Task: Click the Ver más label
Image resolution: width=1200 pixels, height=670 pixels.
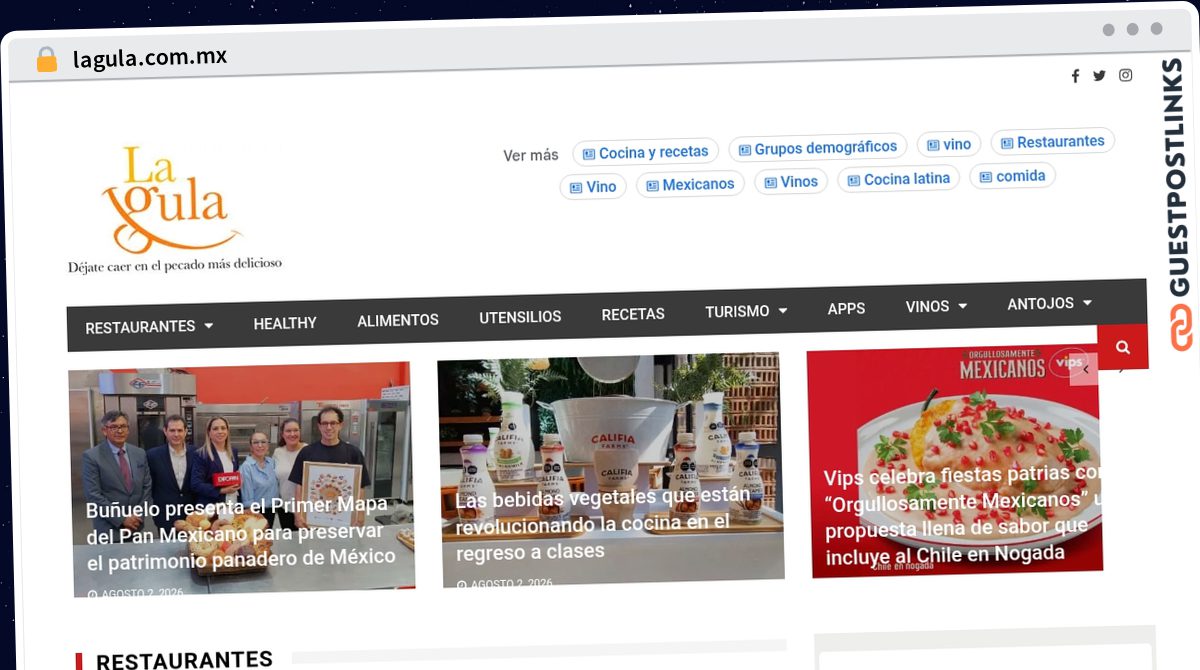Action: (531, 155)
